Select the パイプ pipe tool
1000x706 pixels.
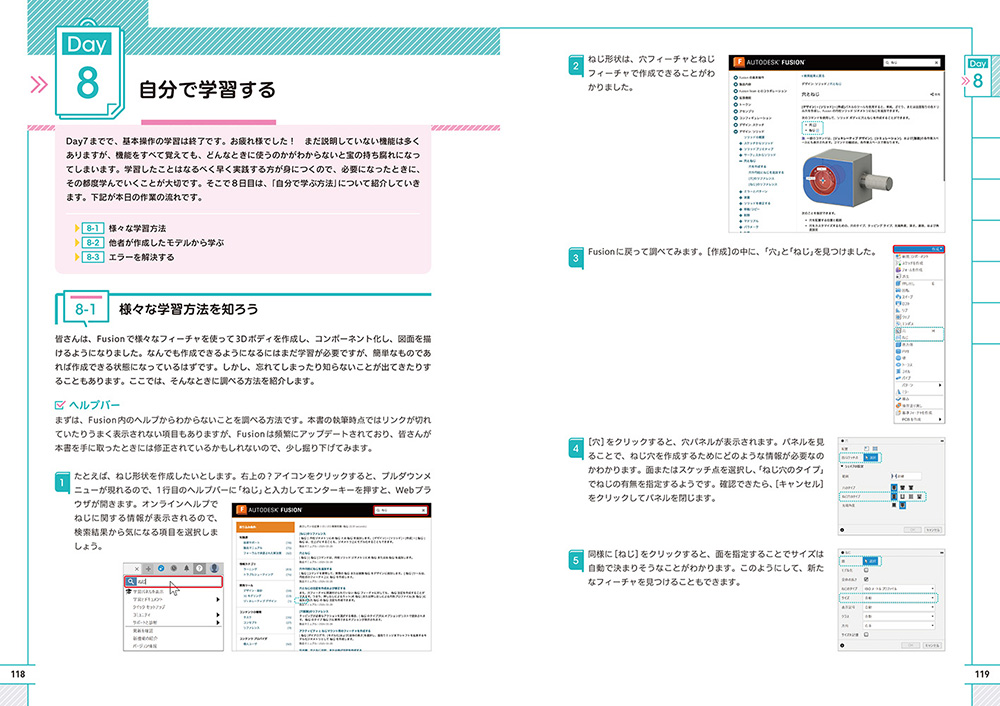pos(904,378)
